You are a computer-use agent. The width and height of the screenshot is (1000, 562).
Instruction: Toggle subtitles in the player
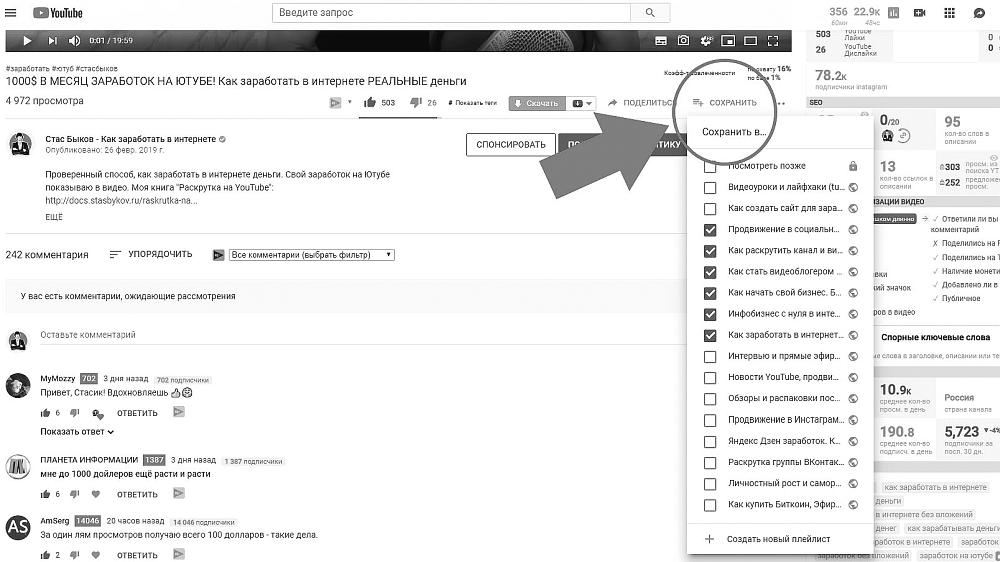click(x=661, y=41)
